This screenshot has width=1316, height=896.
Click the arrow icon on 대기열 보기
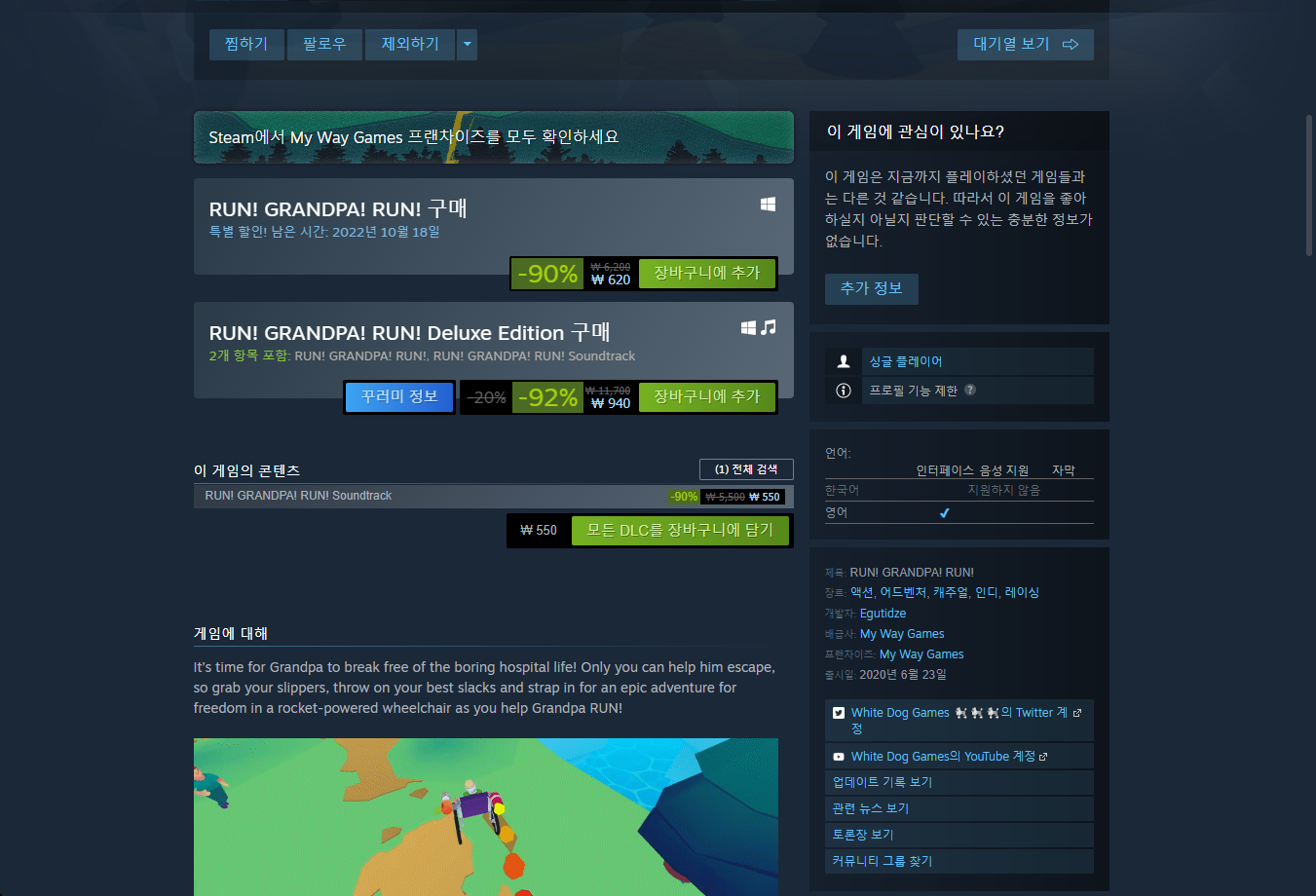[x=1071, y=44]
